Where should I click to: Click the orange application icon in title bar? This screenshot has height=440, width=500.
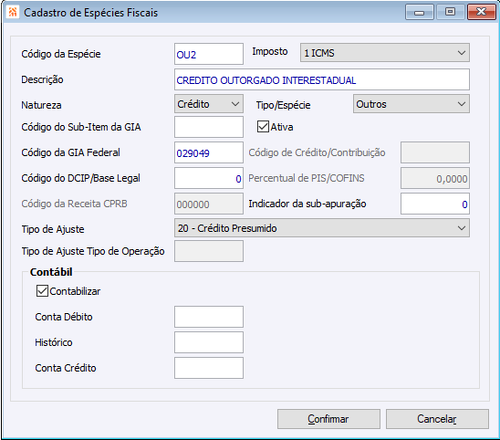click(12, 13)
